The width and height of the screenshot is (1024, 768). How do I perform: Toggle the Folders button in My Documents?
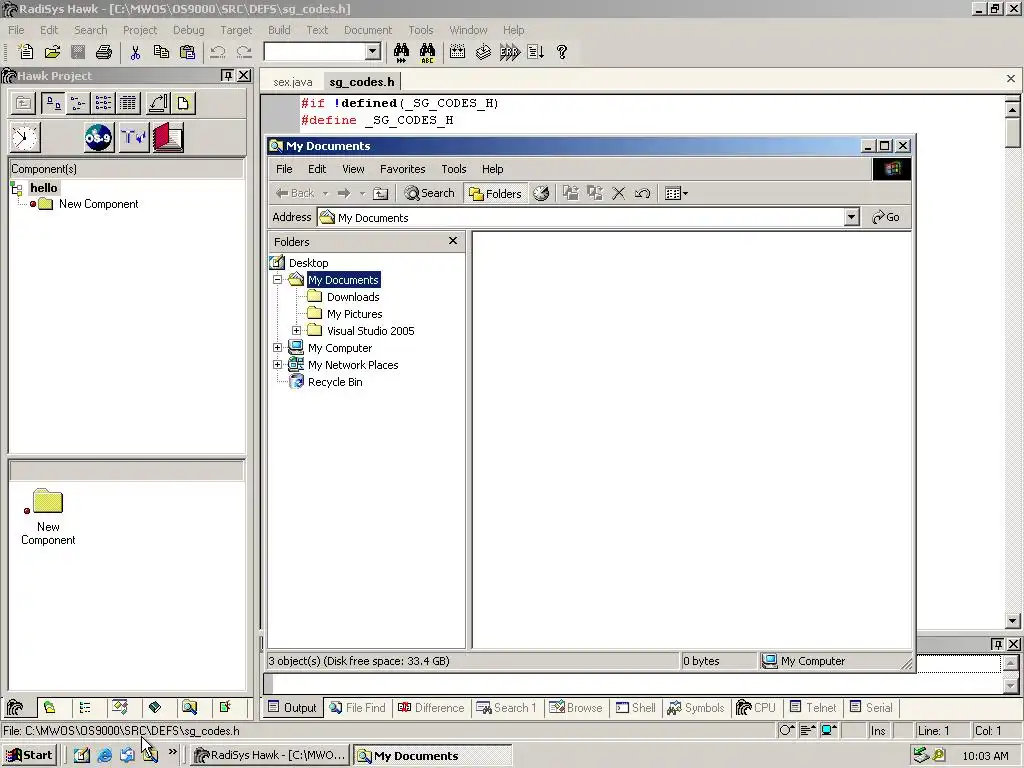[x=496, y=193]
